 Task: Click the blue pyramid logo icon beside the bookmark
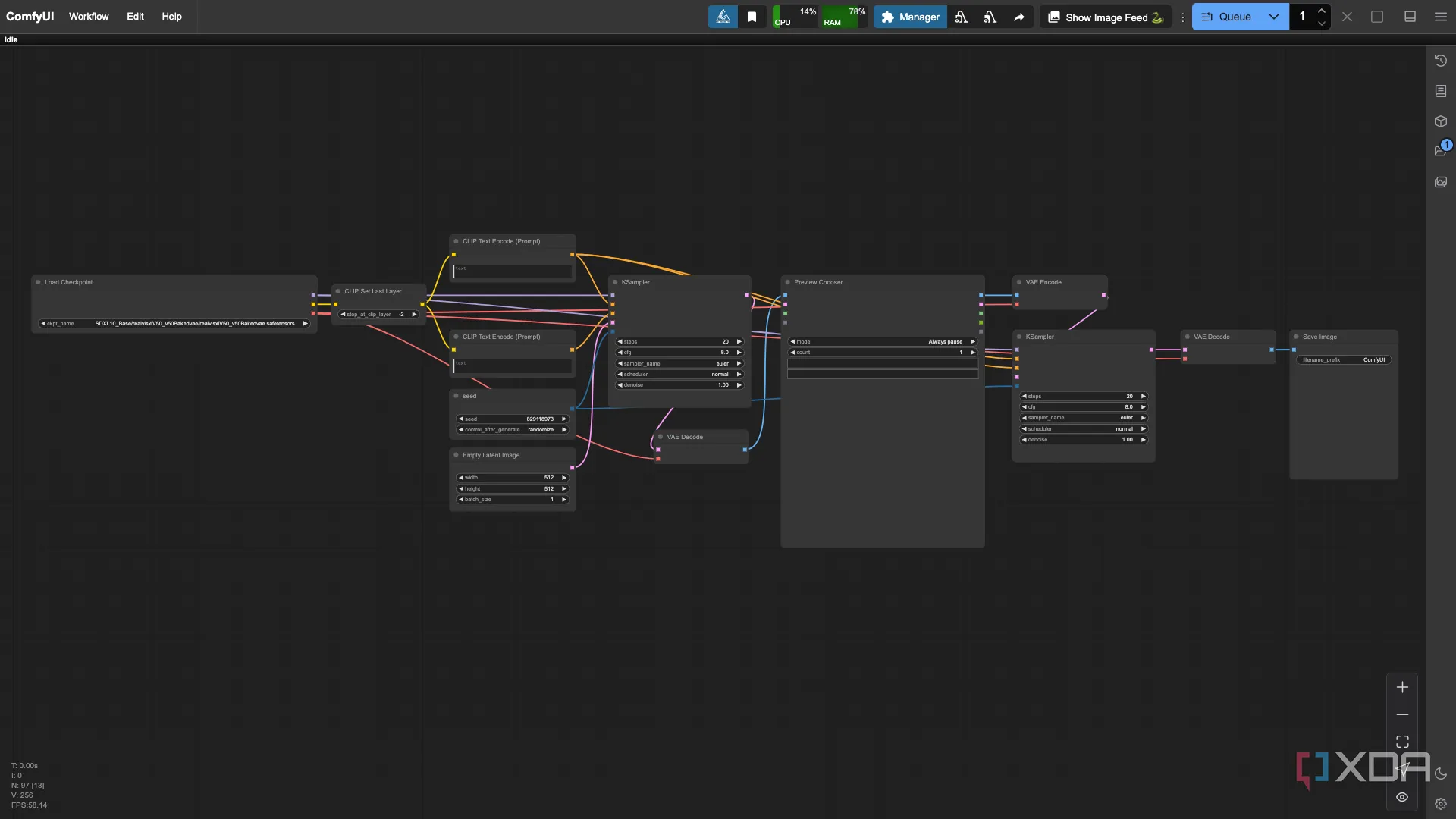(x=723, y=17)
